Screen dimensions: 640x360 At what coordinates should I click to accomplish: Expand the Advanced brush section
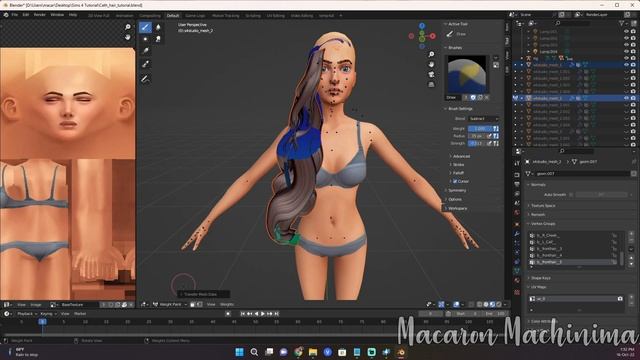pyautogui.click(x=460, y=156)
